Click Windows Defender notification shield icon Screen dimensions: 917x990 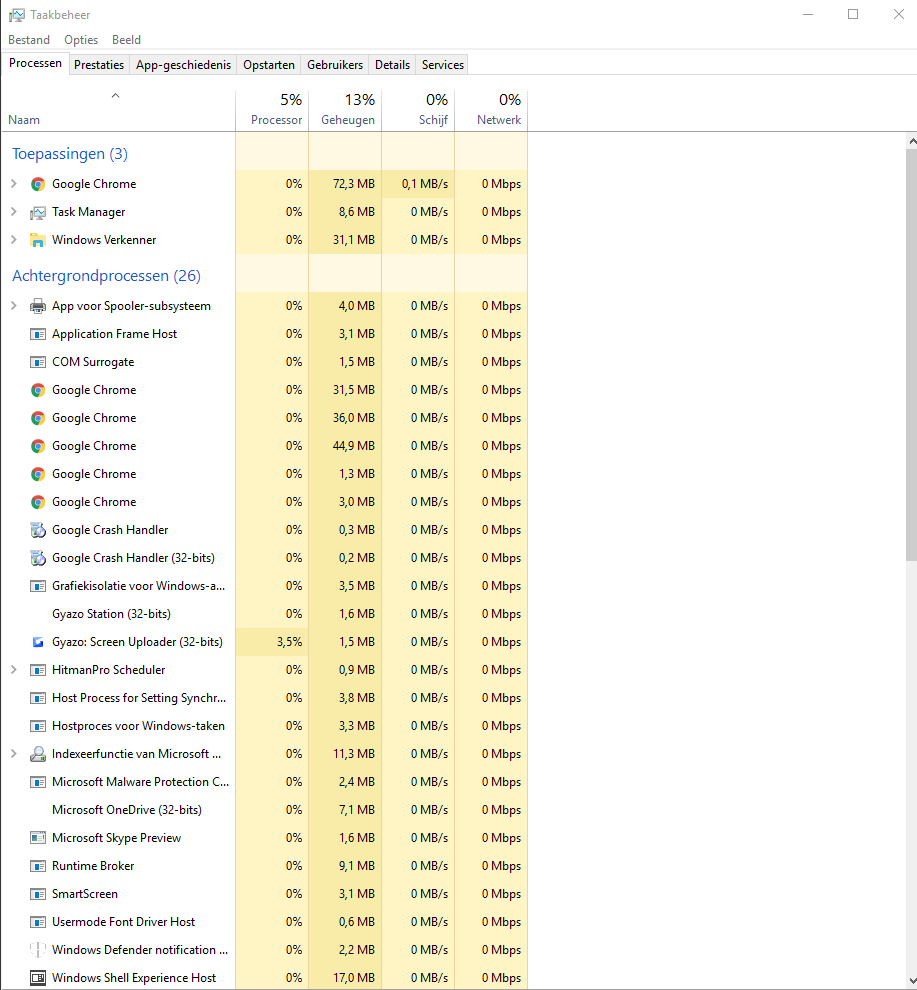pyautogui.click(x=38, y=950)
